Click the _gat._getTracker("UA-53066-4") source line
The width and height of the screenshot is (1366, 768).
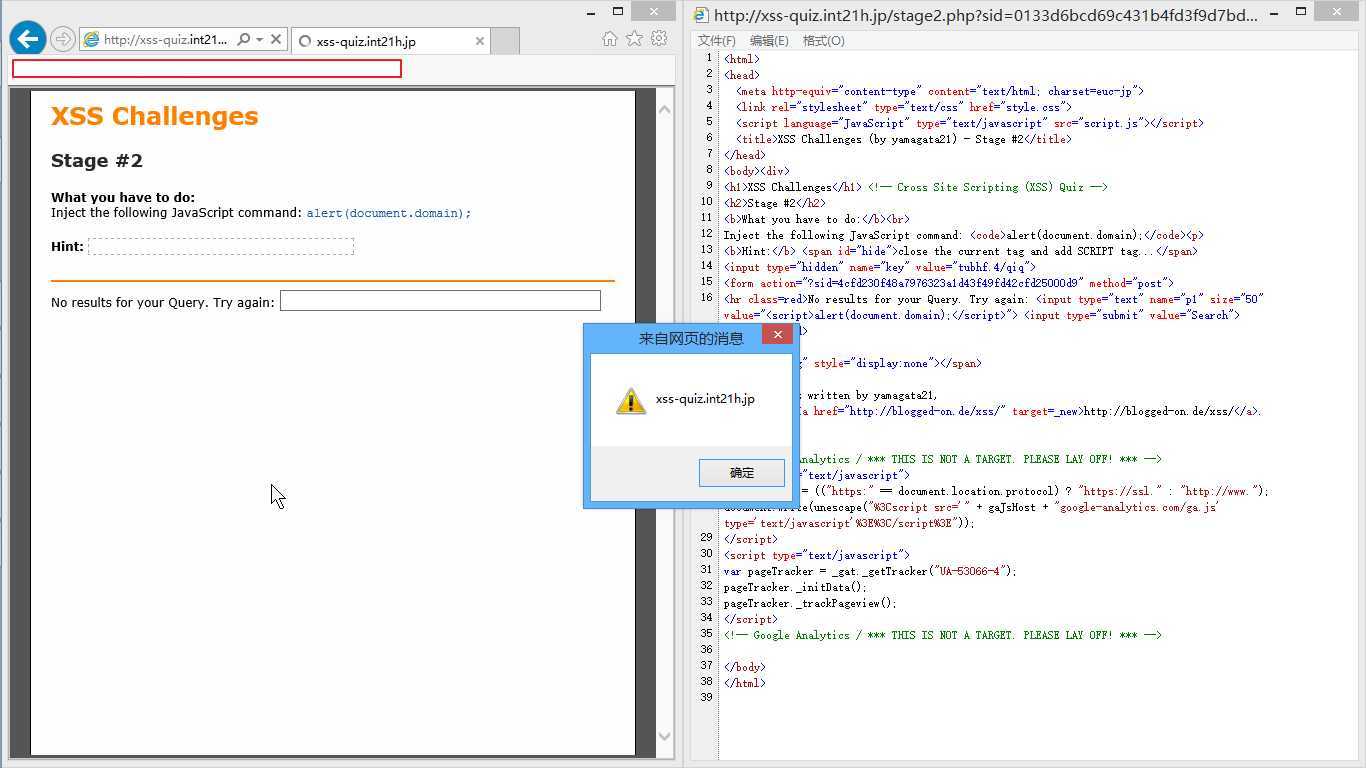[x=870, y=571]
